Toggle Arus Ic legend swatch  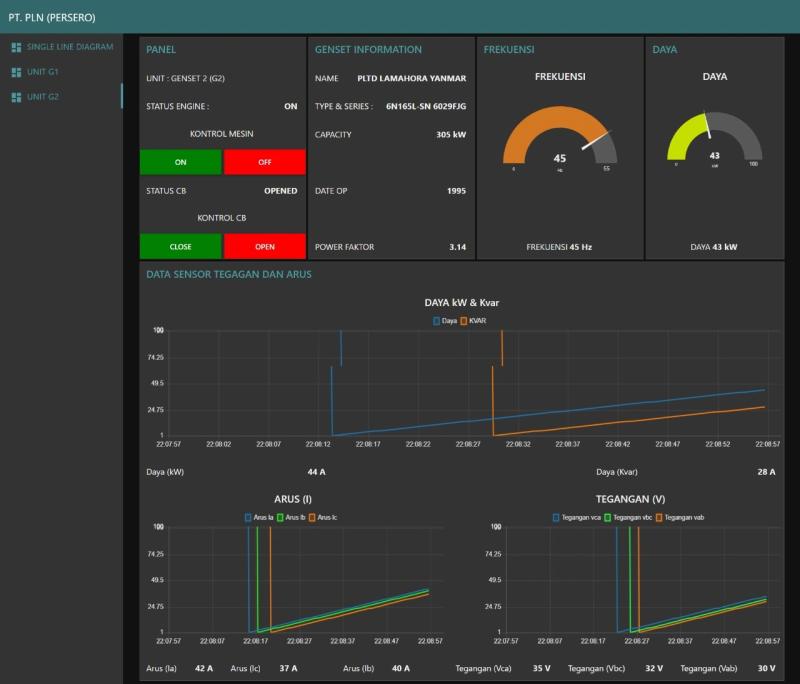tap(311, 517)
